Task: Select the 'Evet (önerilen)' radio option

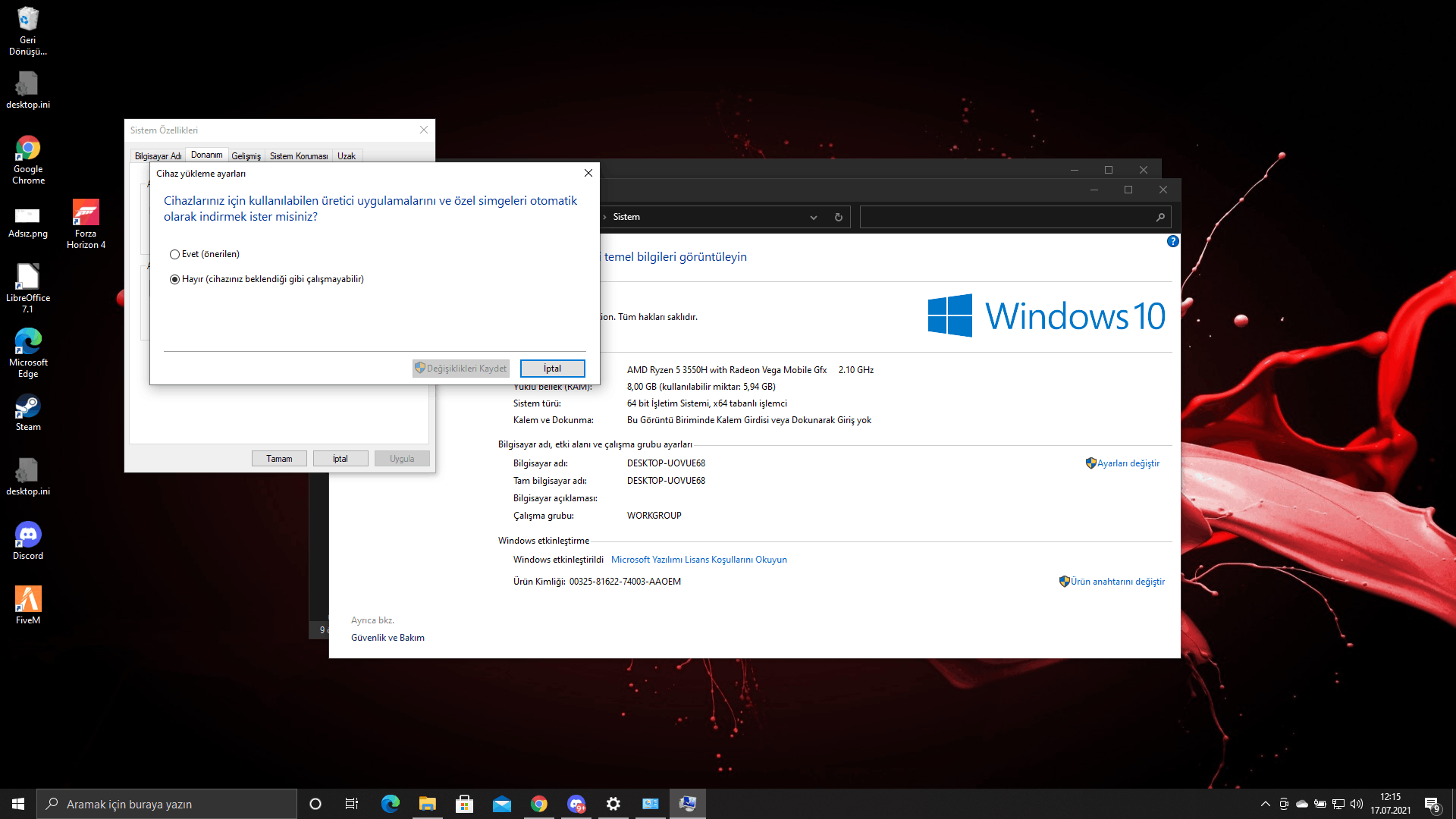Action: pyautogui.click(x=175, y=255)
